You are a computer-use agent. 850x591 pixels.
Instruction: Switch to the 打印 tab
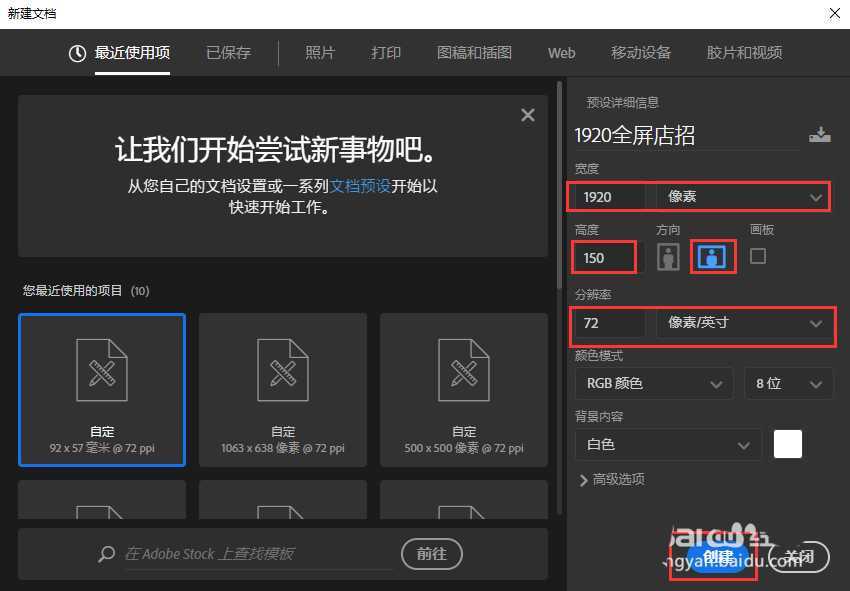point(386,53)
